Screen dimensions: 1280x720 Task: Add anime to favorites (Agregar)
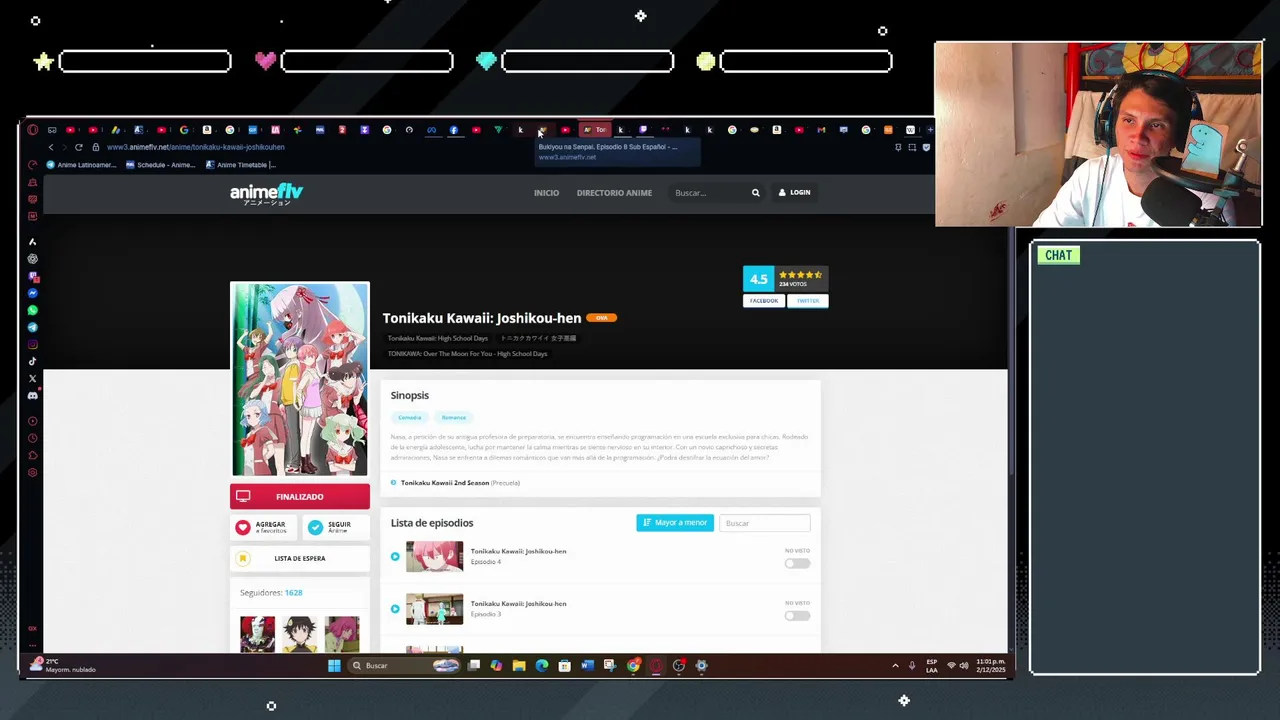(263, 527)
